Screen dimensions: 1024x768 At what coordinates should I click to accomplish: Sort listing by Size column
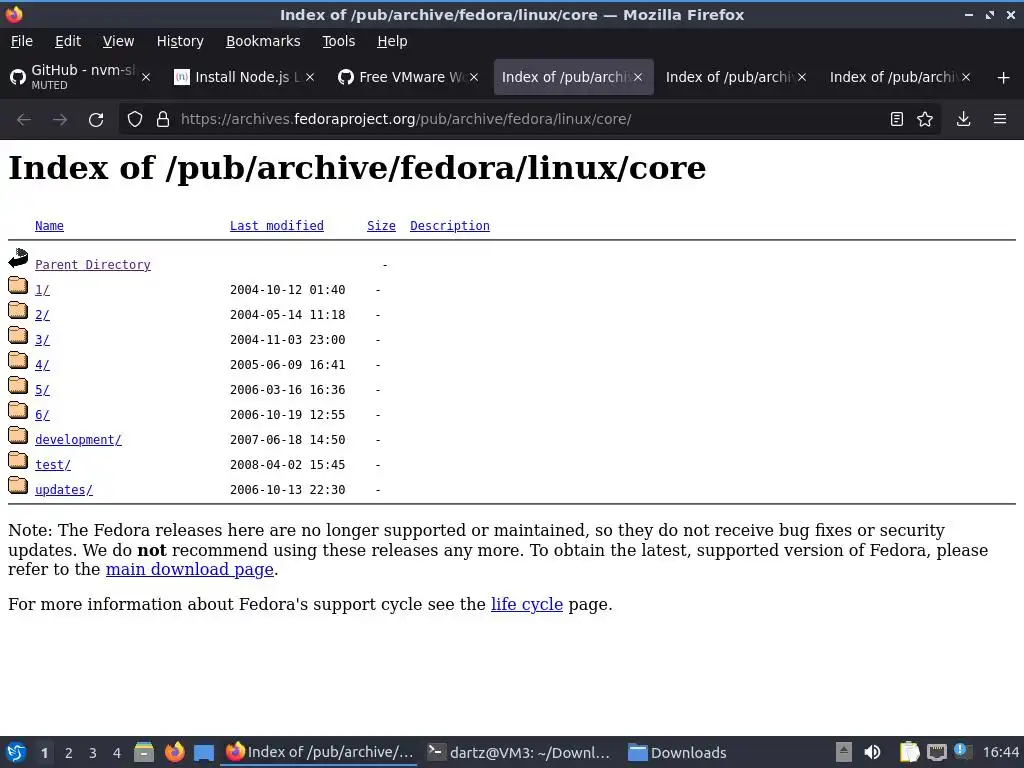tap(381, 226)
